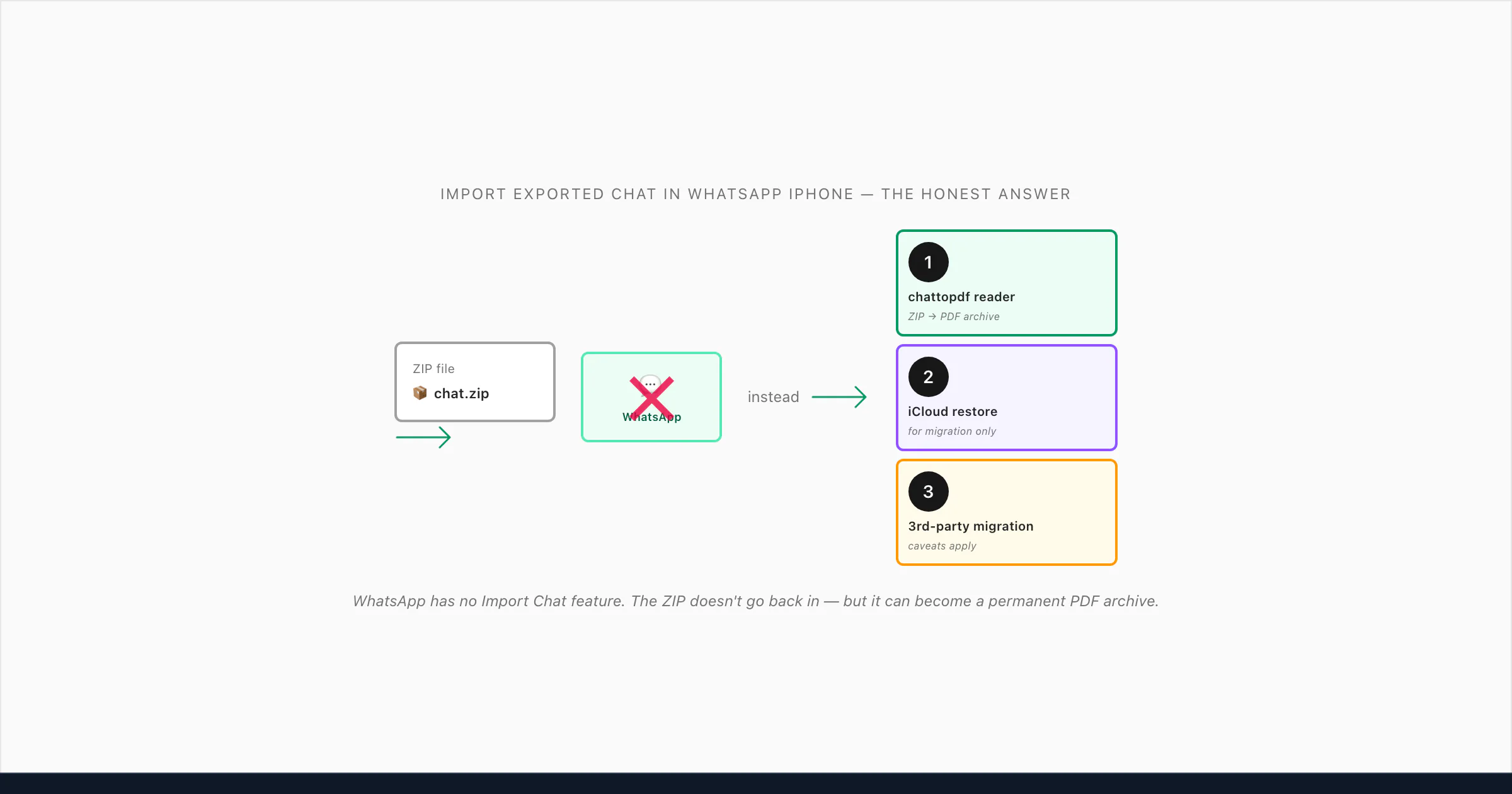
Task: Click the 'instead' label
Action: [773, 397]
